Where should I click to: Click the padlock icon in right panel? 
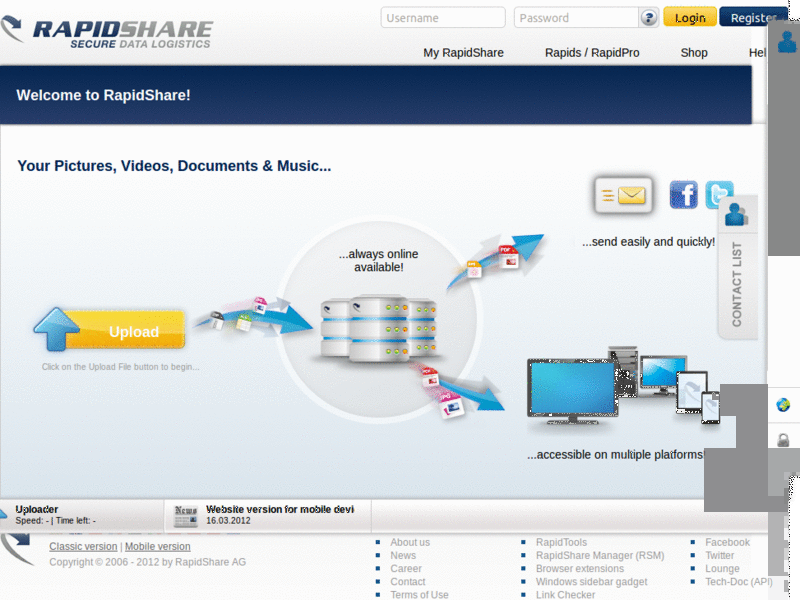pyautogui.click(x=783, y=439)
